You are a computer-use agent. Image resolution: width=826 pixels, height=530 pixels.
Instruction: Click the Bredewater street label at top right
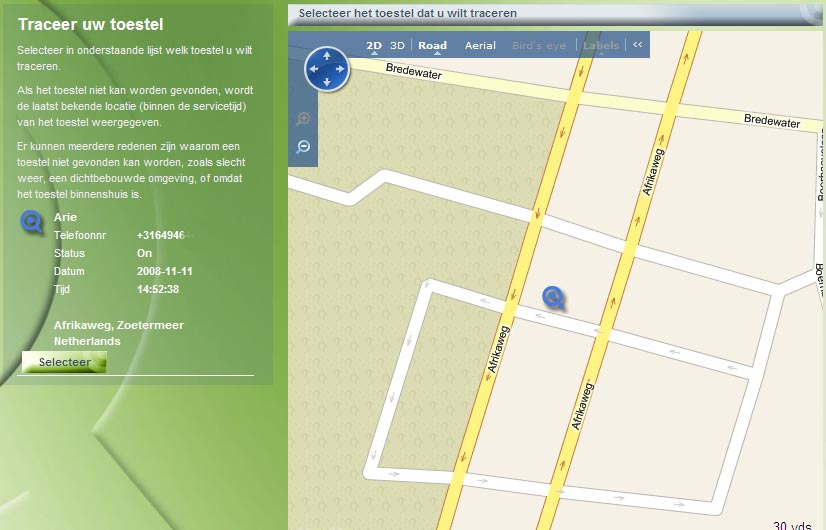point(772,121)
